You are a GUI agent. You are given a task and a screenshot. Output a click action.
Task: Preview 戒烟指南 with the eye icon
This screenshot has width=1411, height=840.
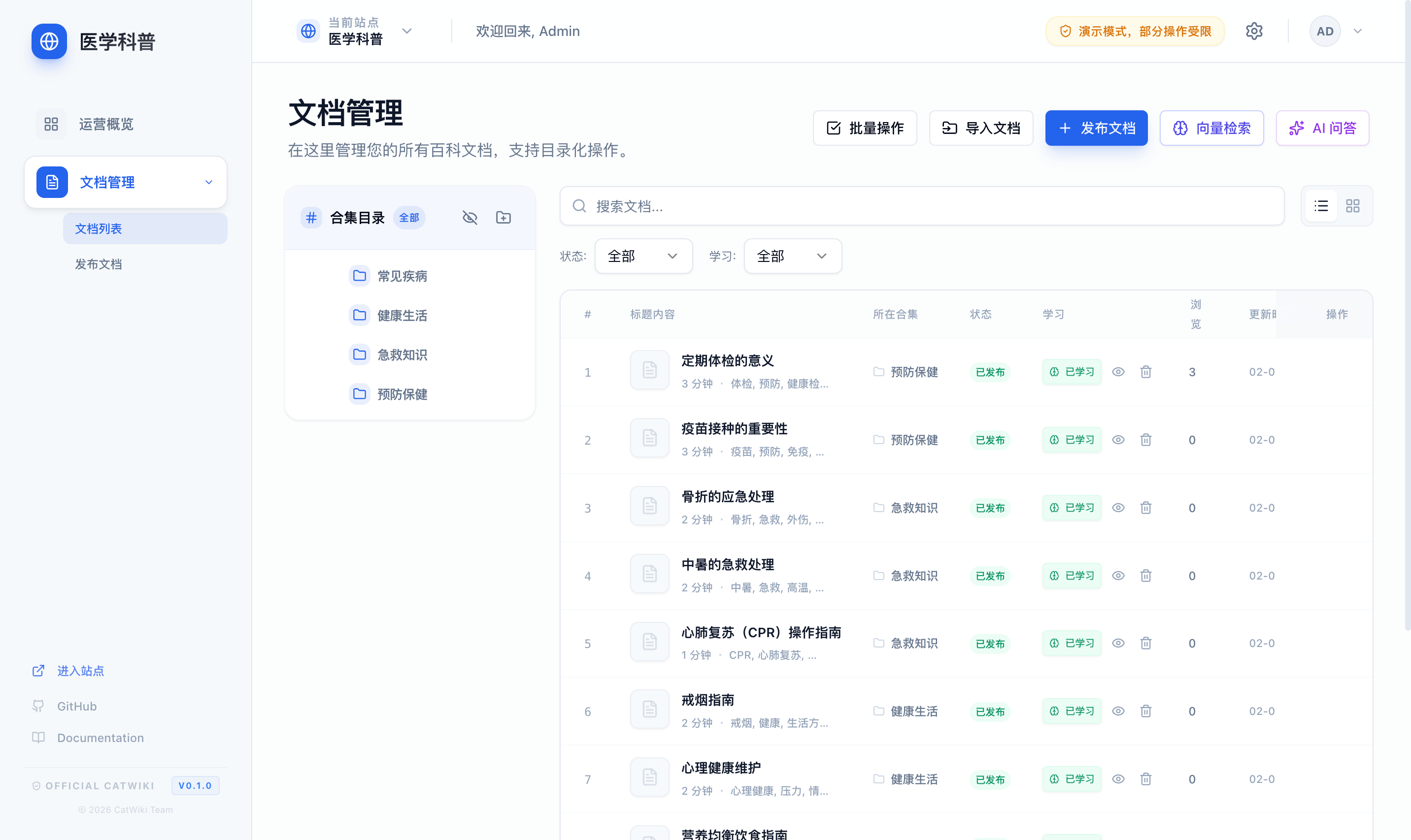coord(1118,711)
